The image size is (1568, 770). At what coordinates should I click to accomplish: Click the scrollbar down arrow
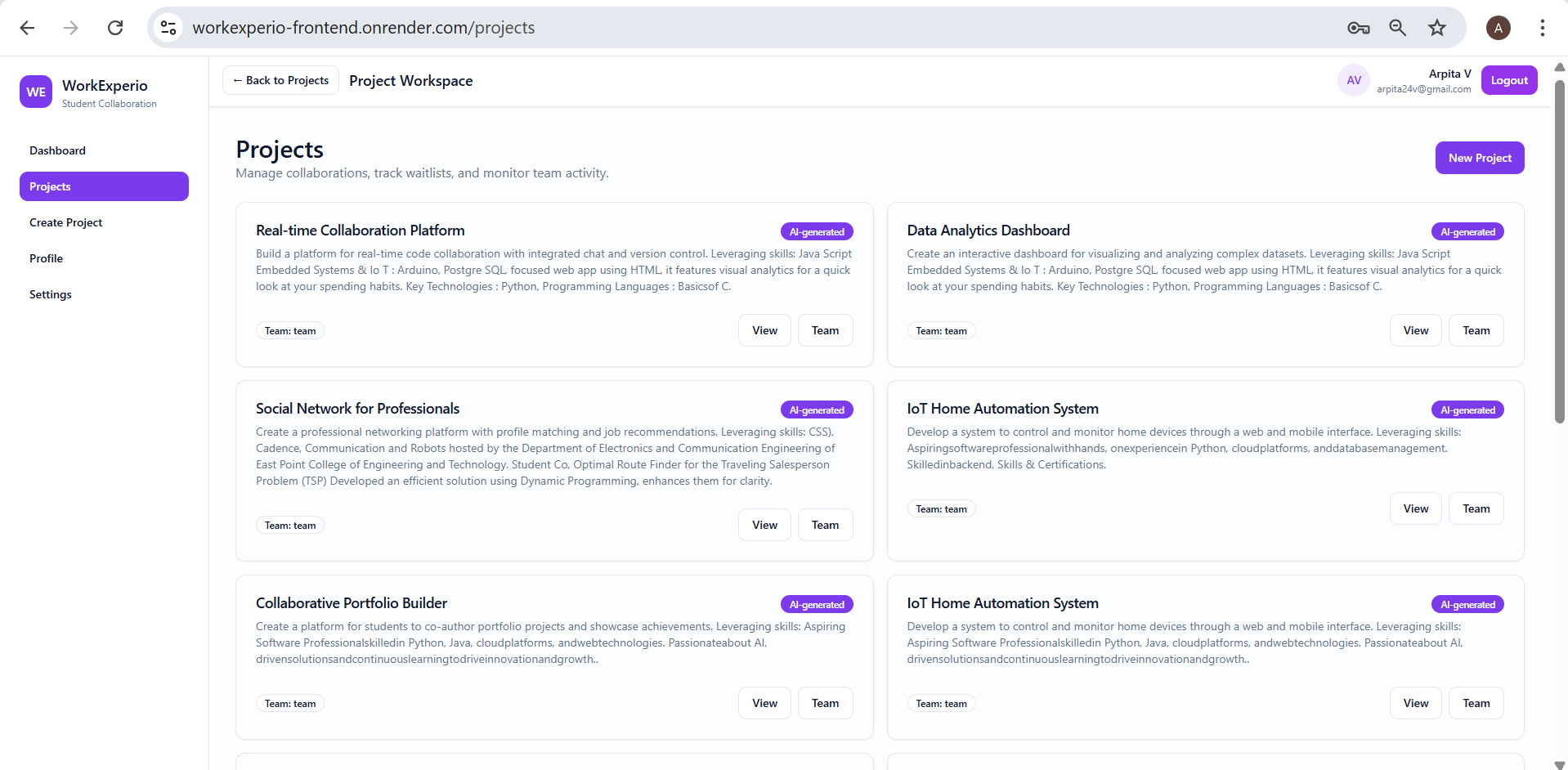point(1560,764)
